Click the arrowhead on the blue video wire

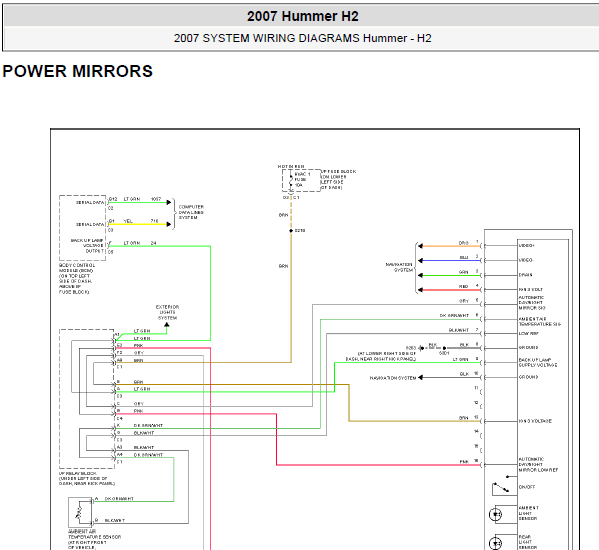[420, 260]
